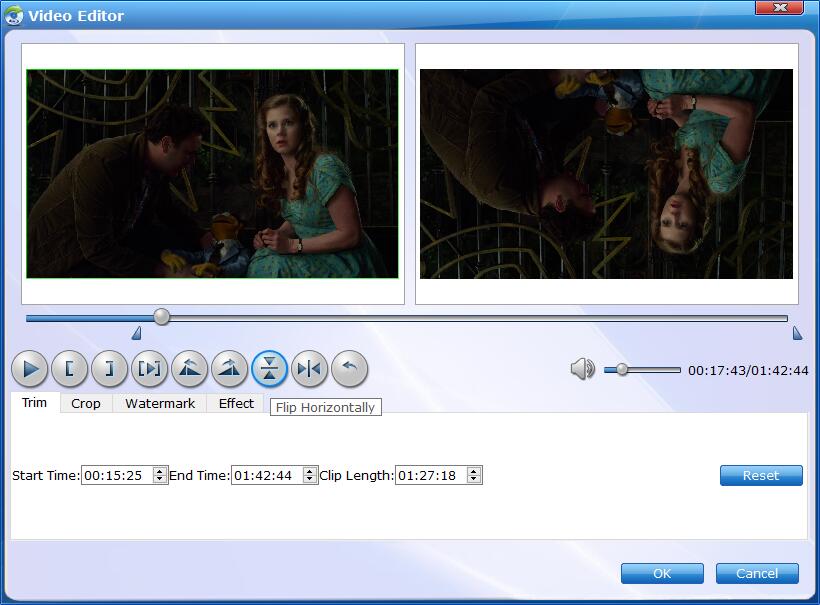
Task: Confirm edits with OK button
Action: pyautogui.click(x=662, y=574)
